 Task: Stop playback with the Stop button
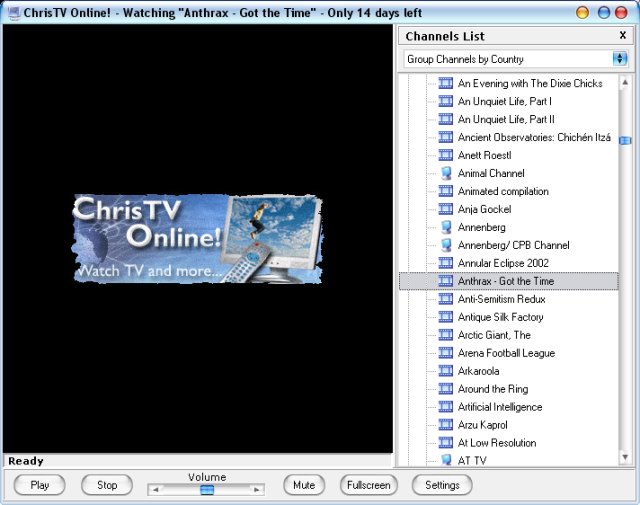[107, 485]
